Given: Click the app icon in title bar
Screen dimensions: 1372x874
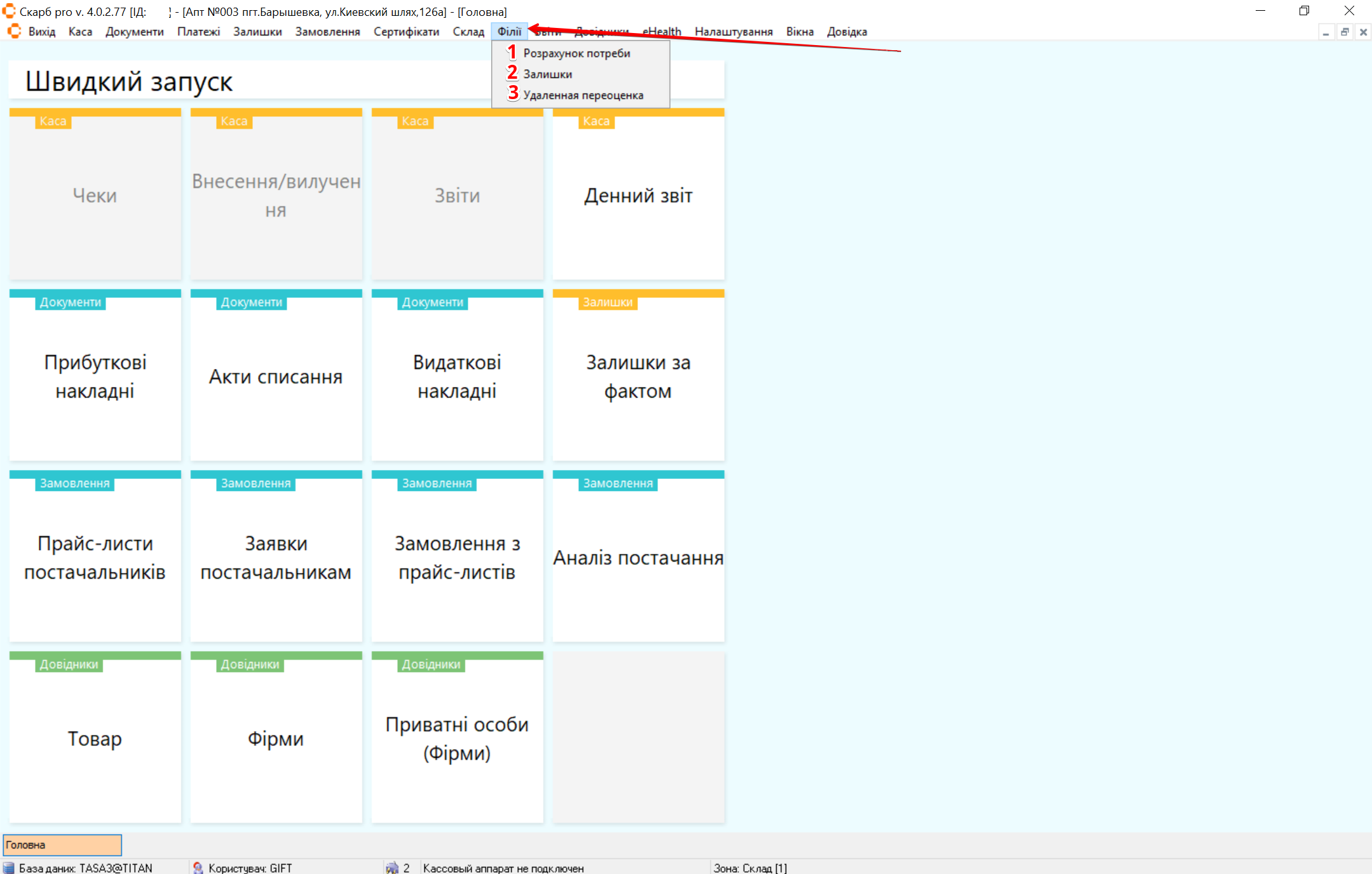Looking at the screenshot, I should [x=9, y=11].
